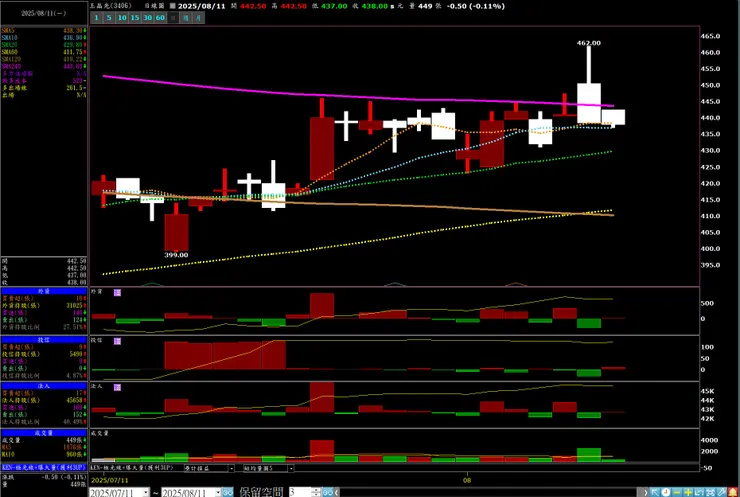This screenshot has height=497, width=740.
Task: Click the cursor arrow tool icon
Action: point(655,492)
